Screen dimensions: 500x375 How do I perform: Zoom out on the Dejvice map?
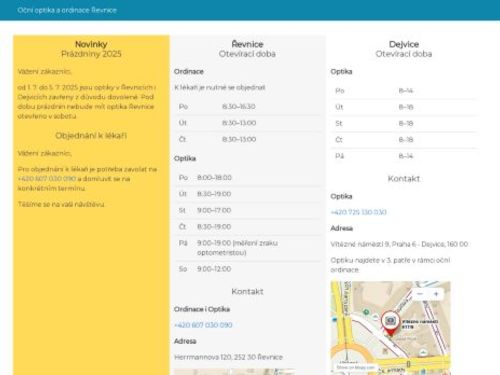tap(420, 294)
